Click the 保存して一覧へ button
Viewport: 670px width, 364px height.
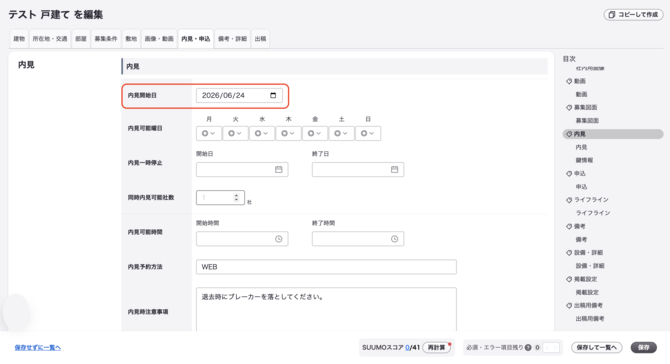[x=597, y=347]
